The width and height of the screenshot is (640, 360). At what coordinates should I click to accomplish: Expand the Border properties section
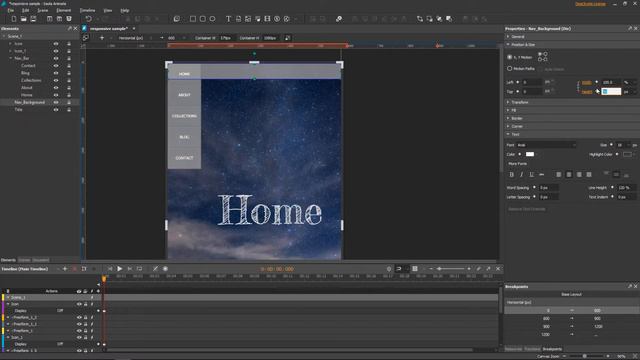[x=508, y=118]
